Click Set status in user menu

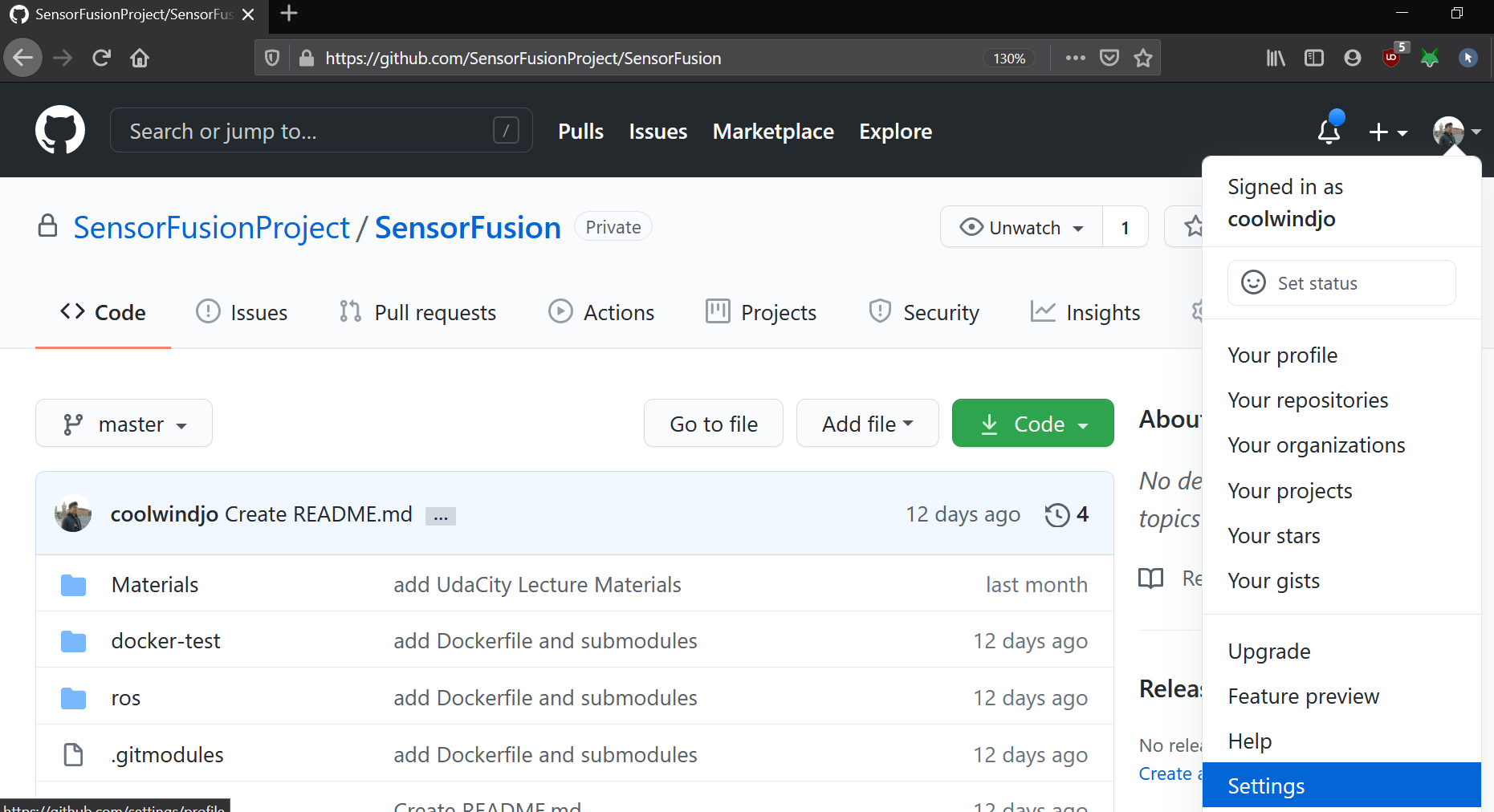1341,283
